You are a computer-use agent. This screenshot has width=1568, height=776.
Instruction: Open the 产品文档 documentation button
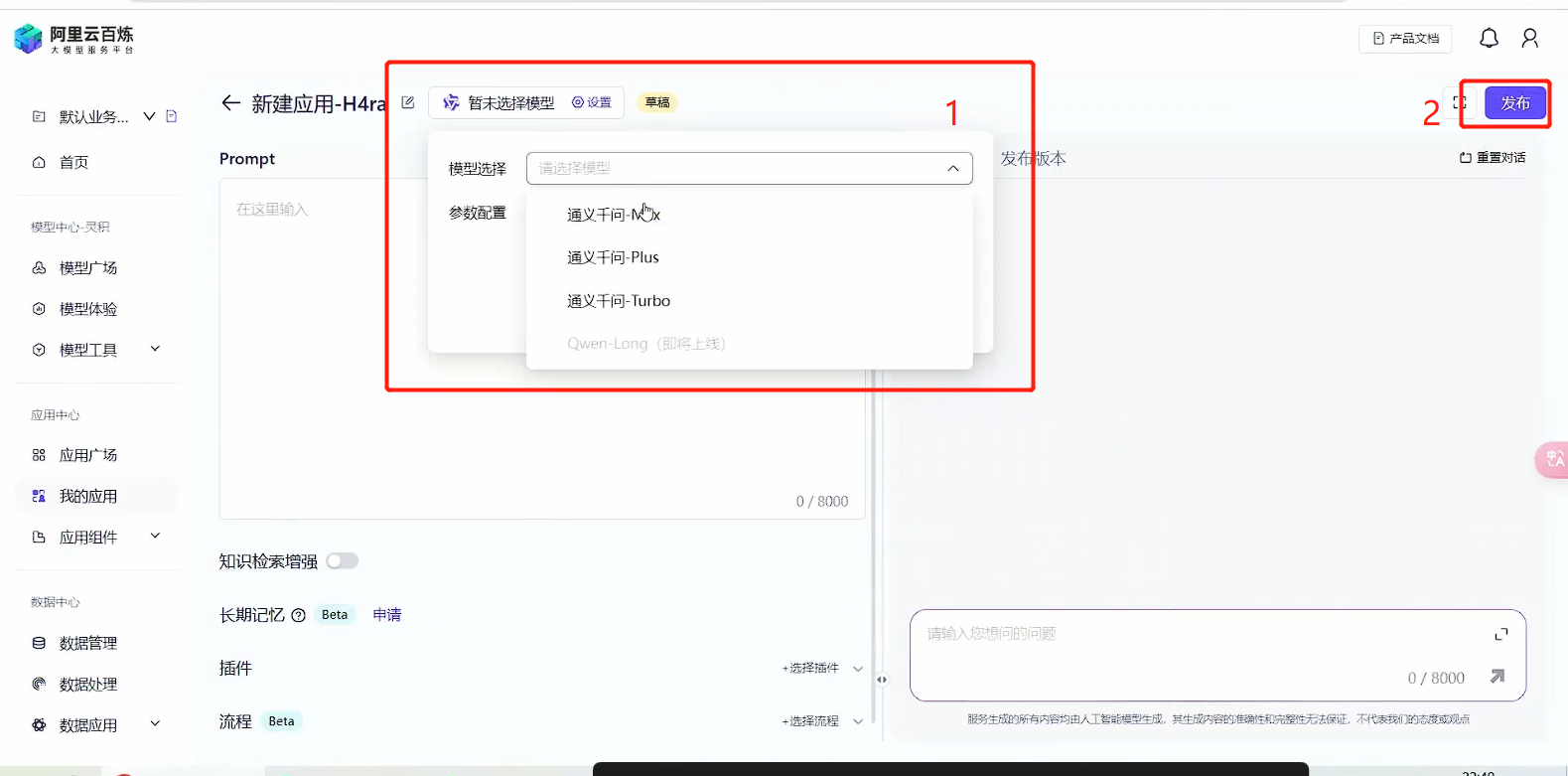tap(1405, 39)
